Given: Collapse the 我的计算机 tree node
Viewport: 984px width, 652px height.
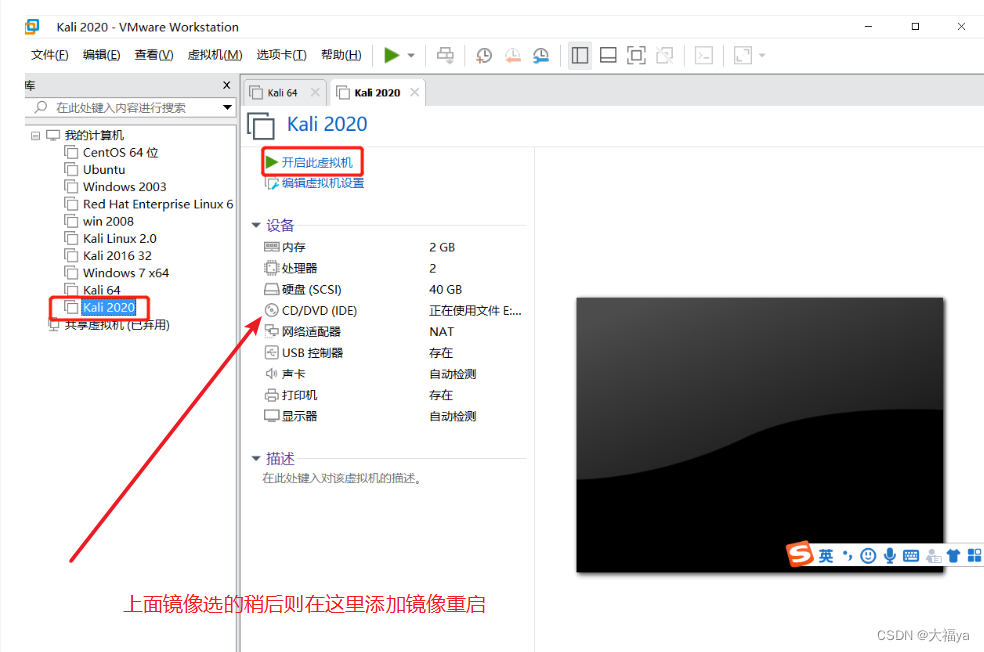Looking at the screenshot, I should click(x=35, y=136).
